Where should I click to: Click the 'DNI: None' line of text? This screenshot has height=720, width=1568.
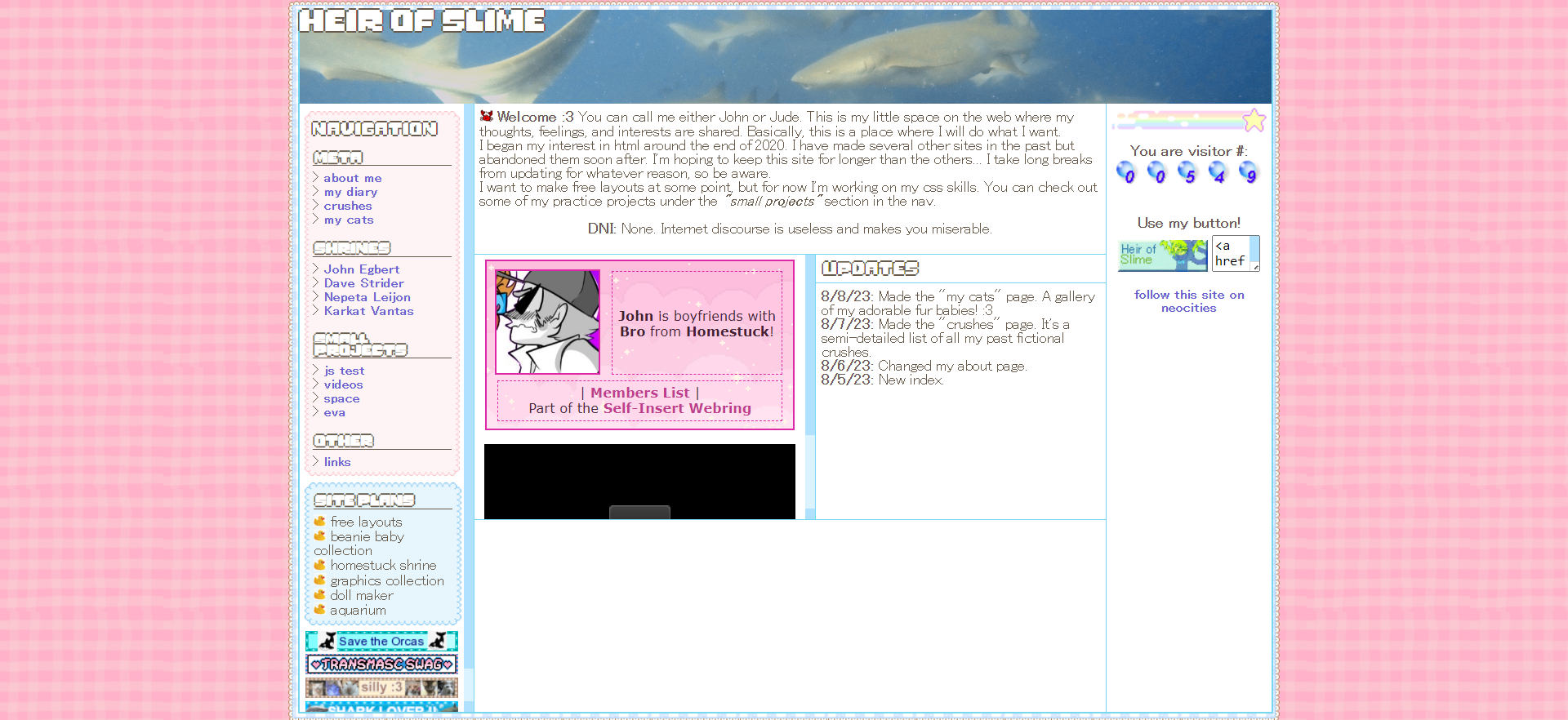[790, 229]
